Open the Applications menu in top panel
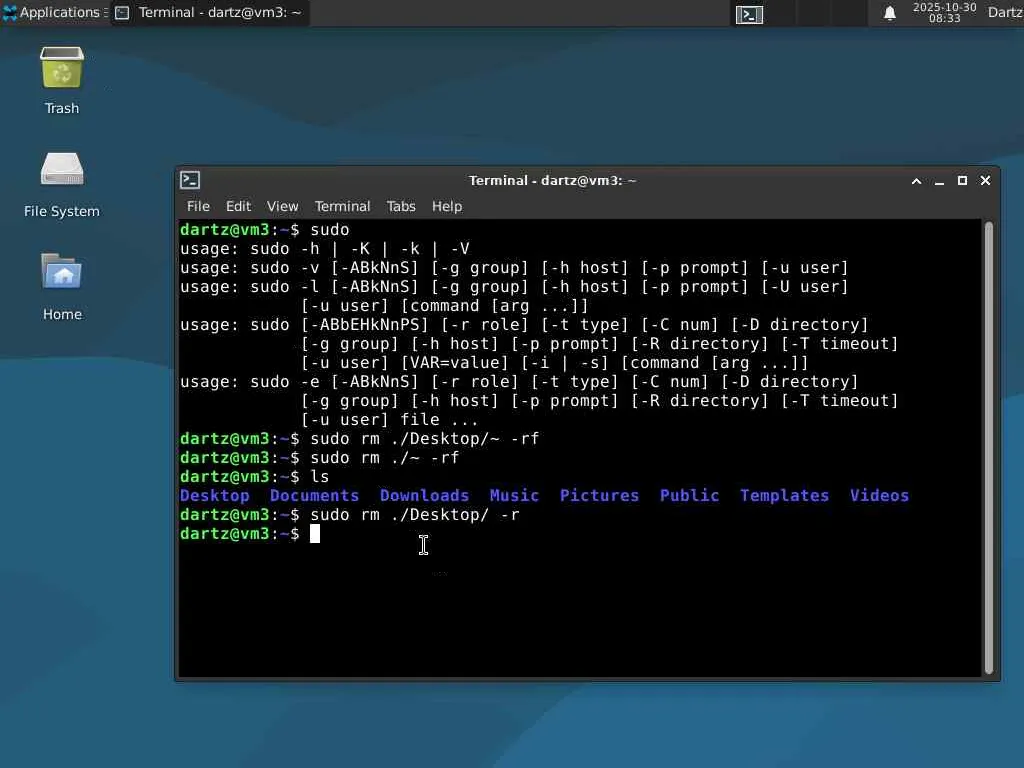Screen dimensions: 1024x768 54,12
